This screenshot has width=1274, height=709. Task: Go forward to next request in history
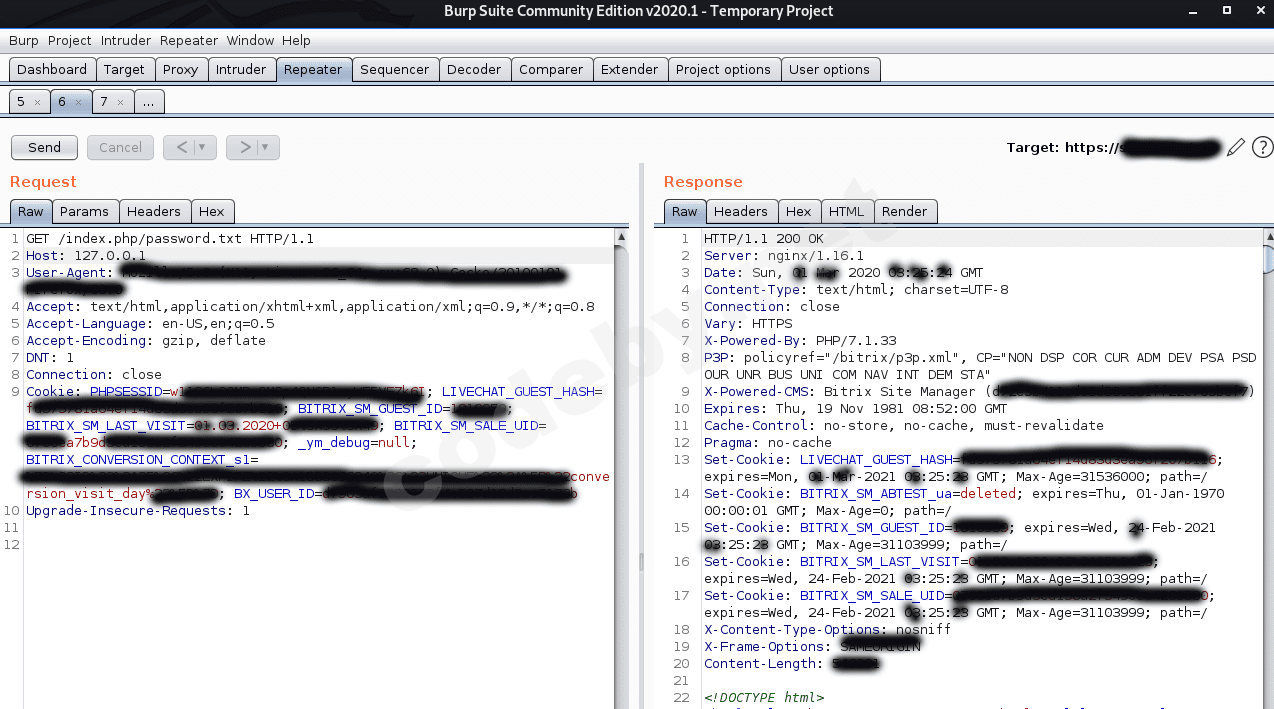point(244,147)
